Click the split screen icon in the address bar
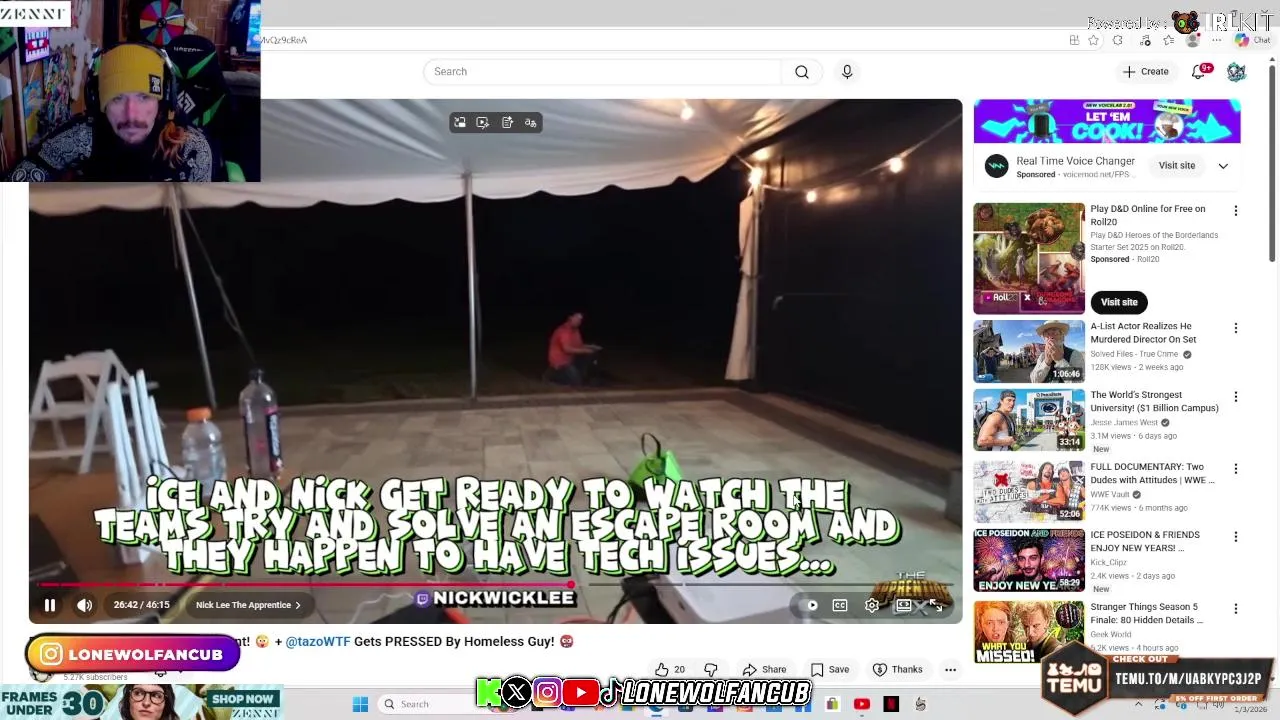Viewport: 1280px width, 720px height. [x=1074, y=40]
